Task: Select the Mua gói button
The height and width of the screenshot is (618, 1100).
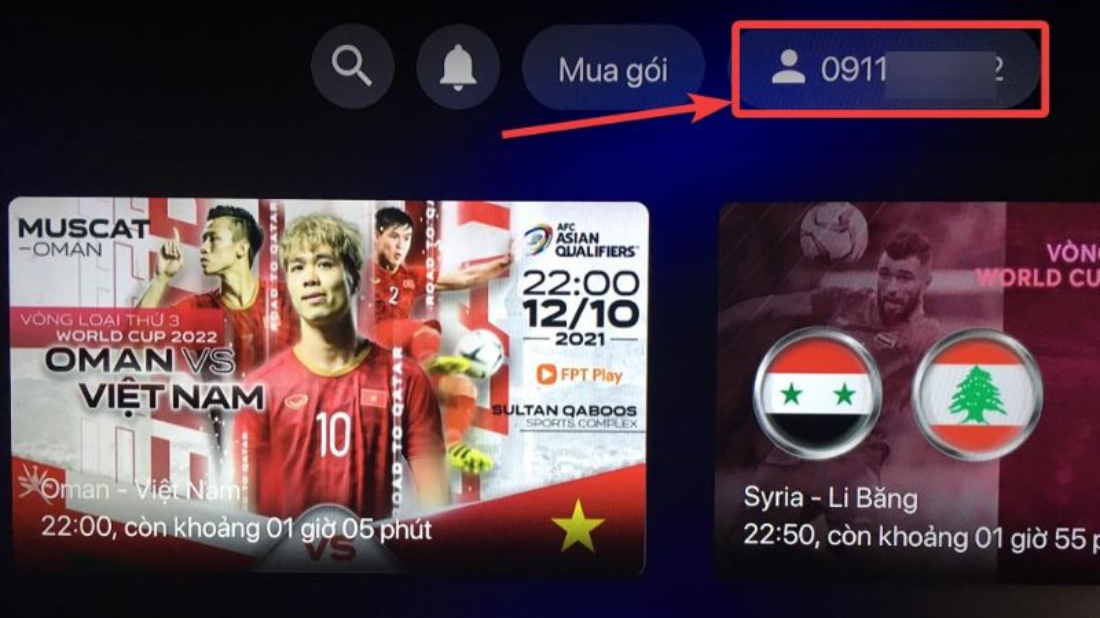Action: pos(612,69)
